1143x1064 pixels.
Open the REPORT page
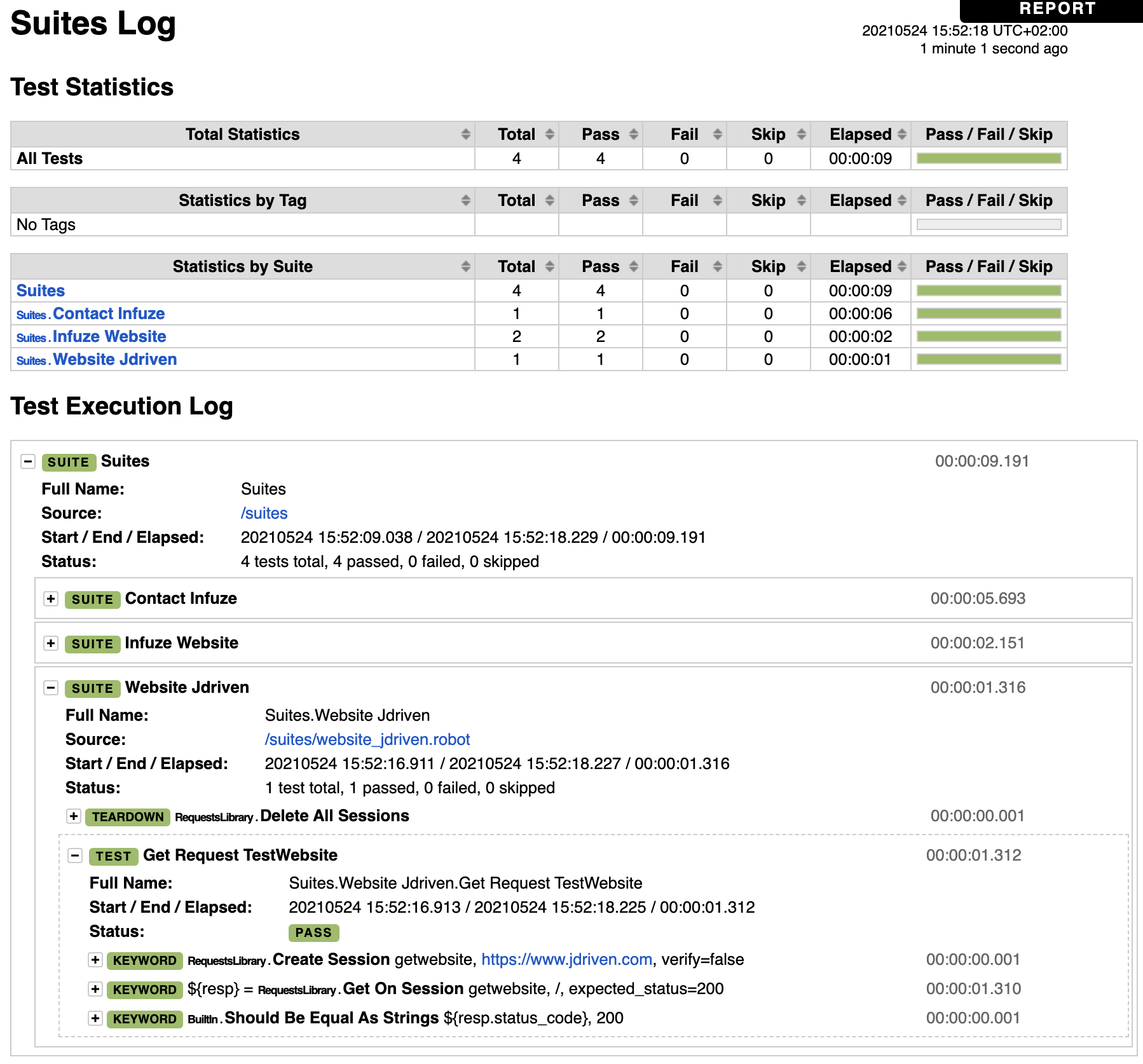(1056, 8)
